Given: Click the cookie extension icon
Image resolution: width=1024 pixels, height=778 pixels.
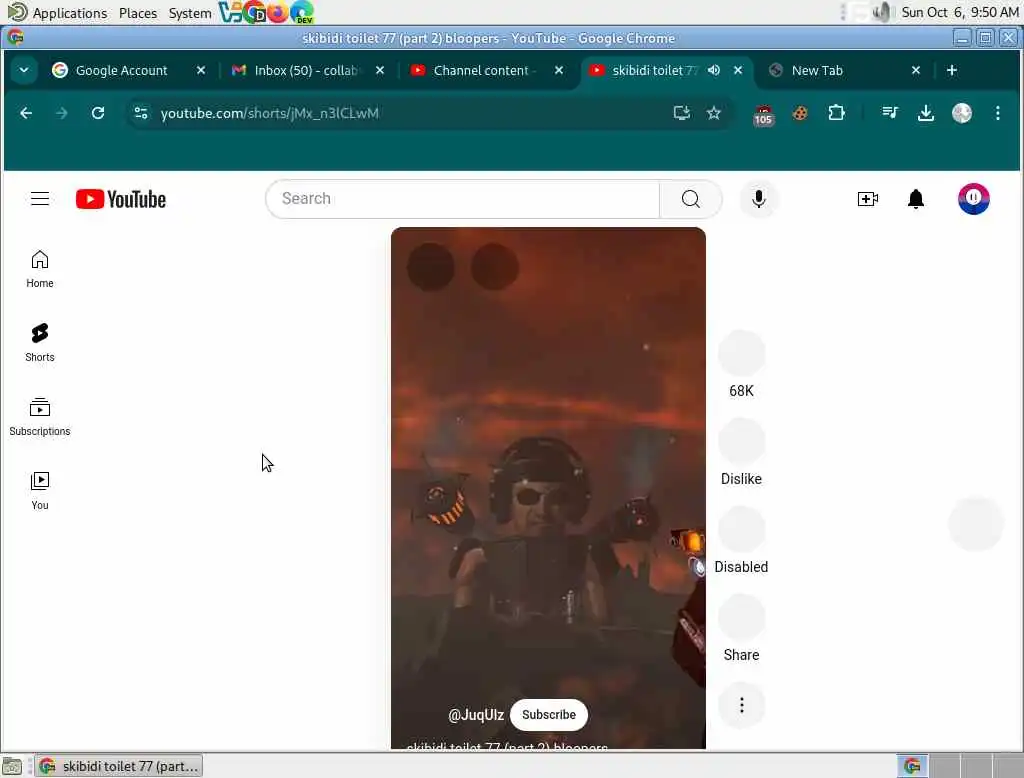Looking at the screenshot, I should pos(800,113).
